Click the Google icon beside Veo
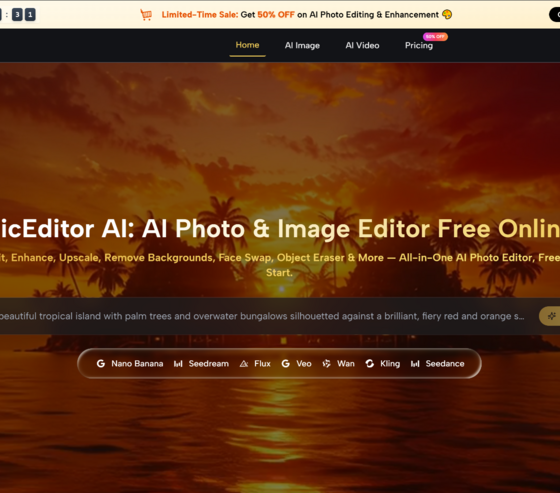This screenshot has width=560, height=493. click(285, 364)
